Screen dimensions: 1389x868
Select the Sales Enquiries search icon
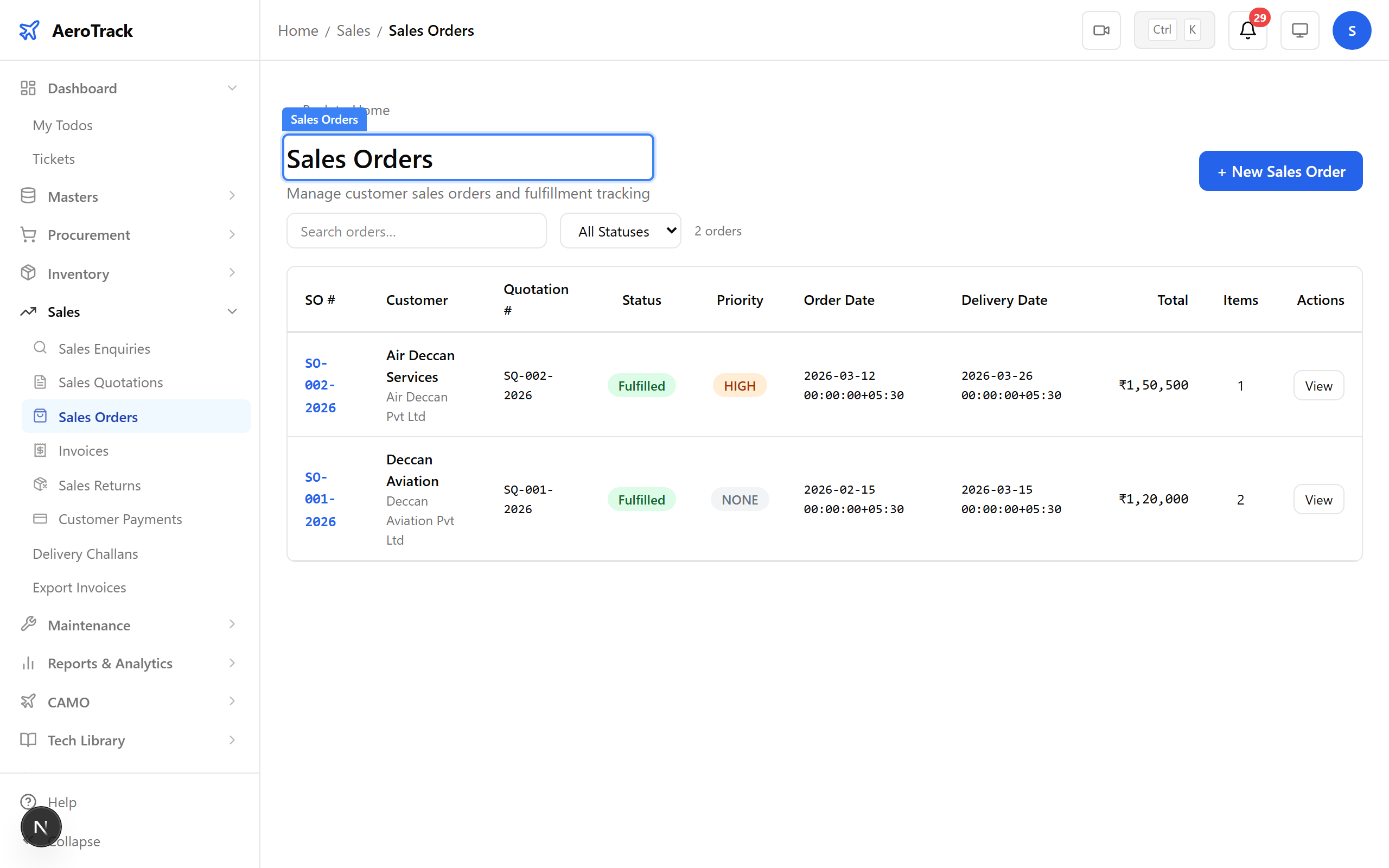[x=40, y=348]
